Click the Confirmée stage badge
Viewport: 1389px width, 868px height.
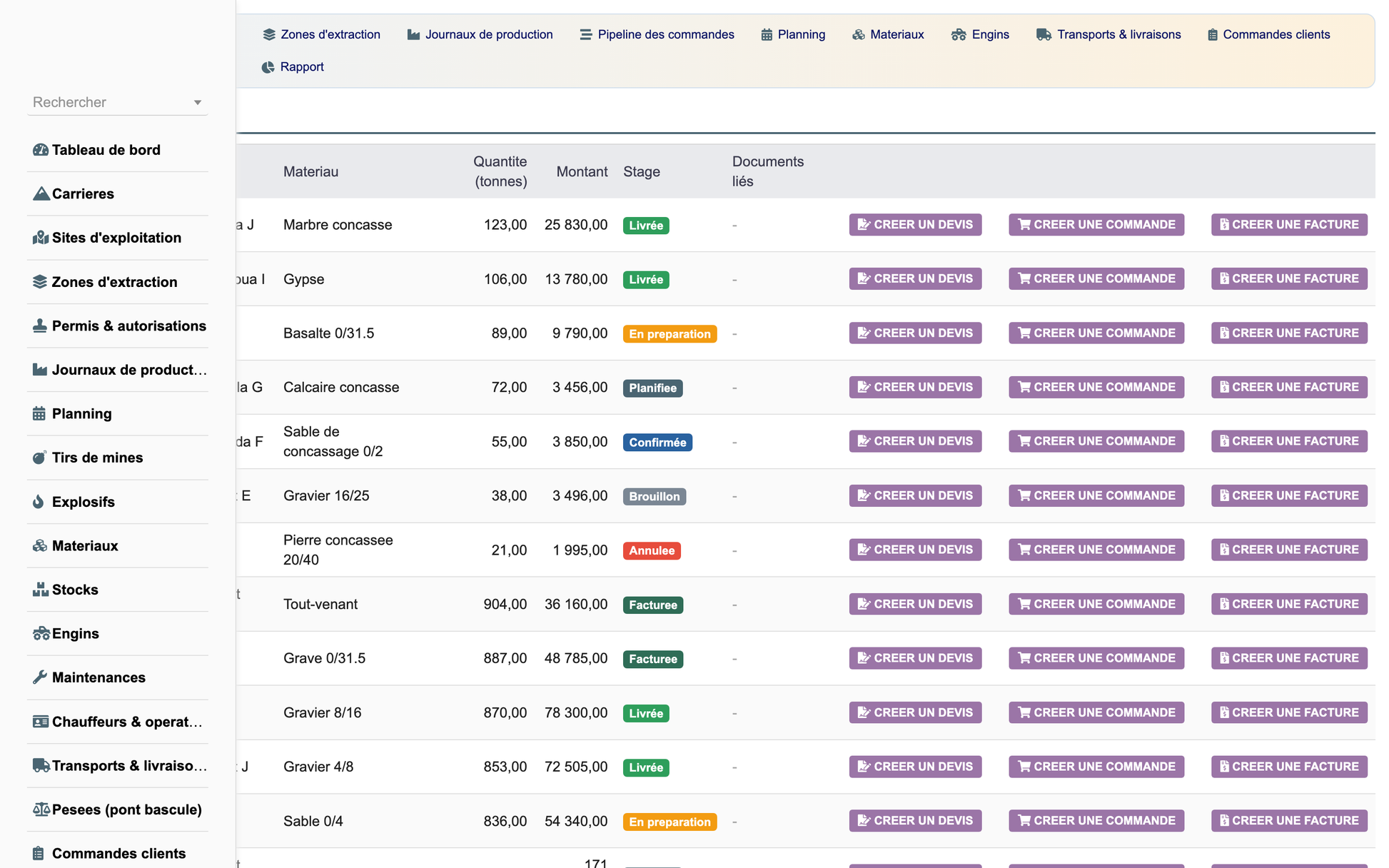(657, 443)
